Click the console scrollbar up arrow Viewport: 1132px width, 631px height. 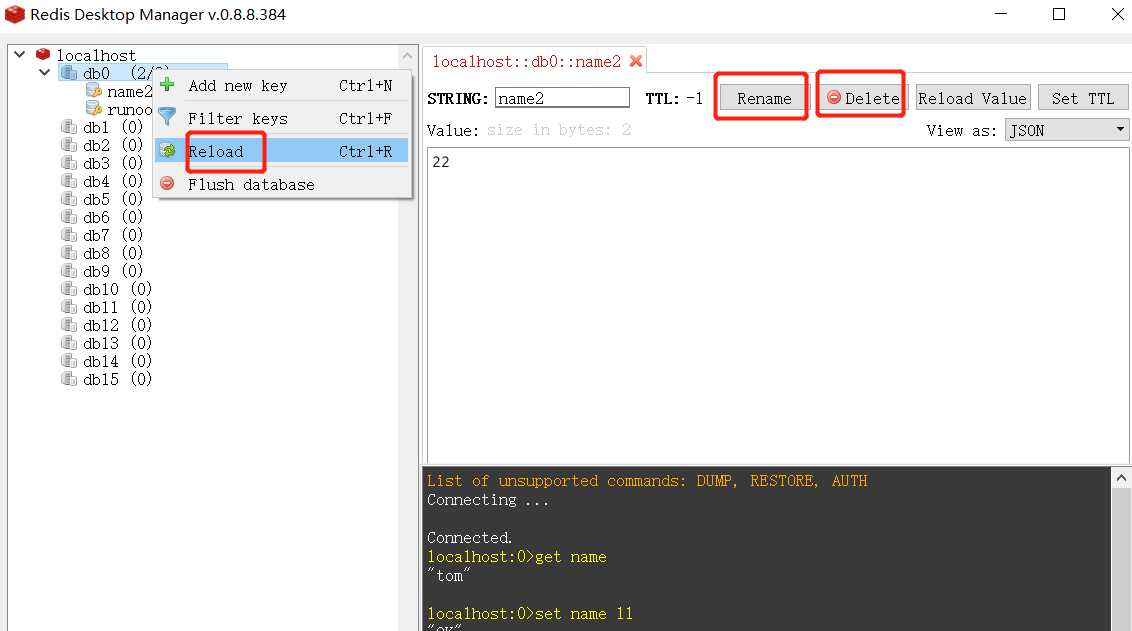[x=1120, y=478]
